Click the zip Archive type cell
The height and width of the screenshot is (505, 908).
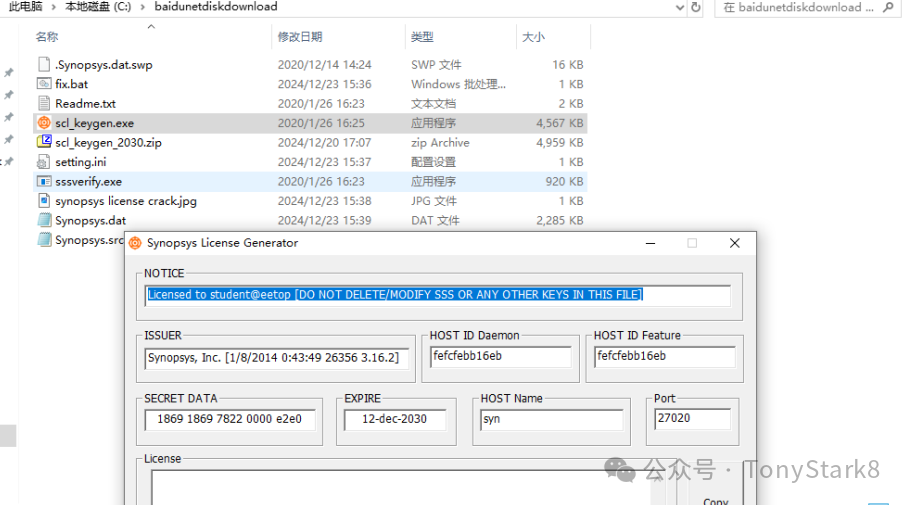[440, 142]
